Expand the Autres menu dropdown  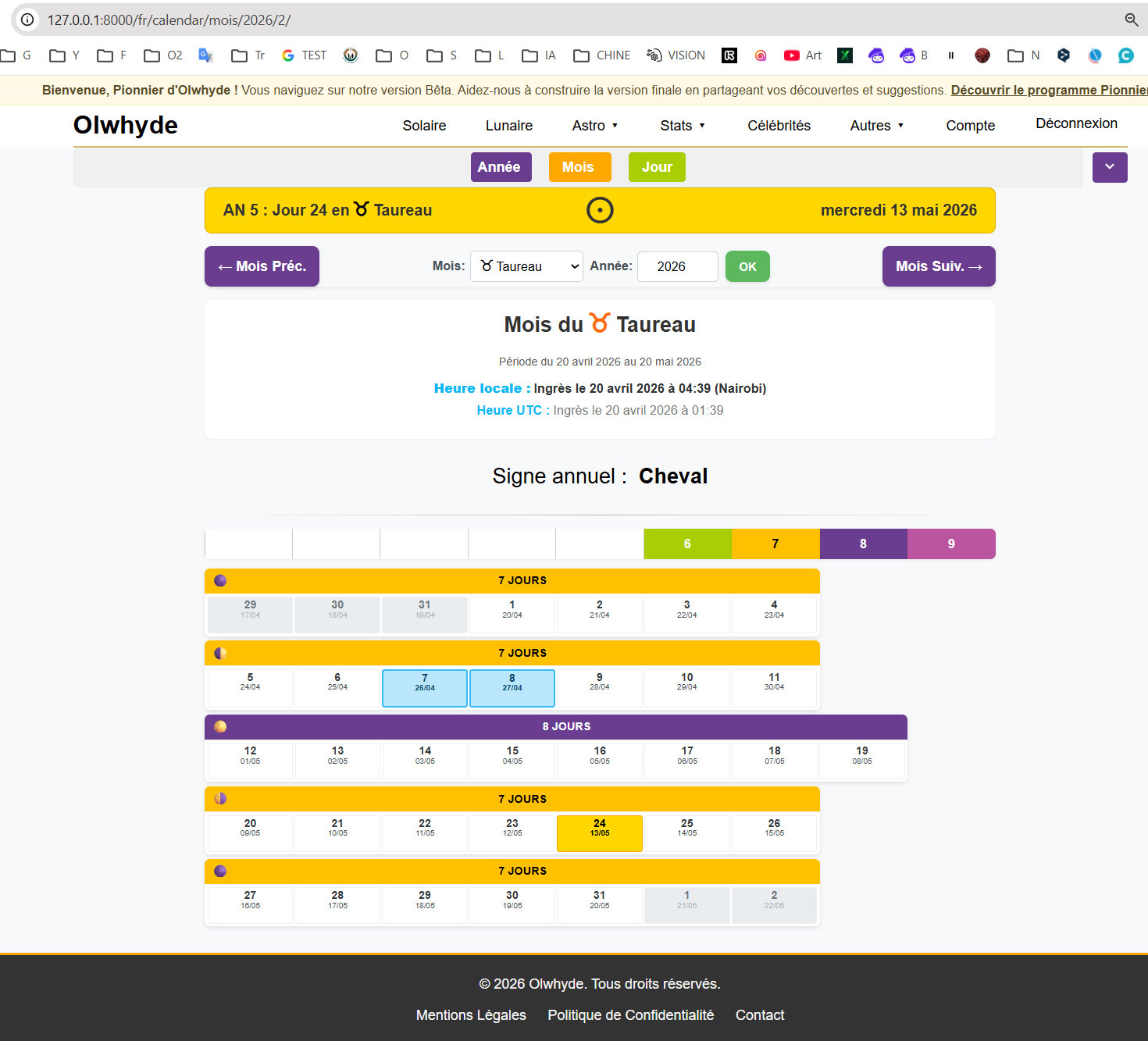(876, 126)
